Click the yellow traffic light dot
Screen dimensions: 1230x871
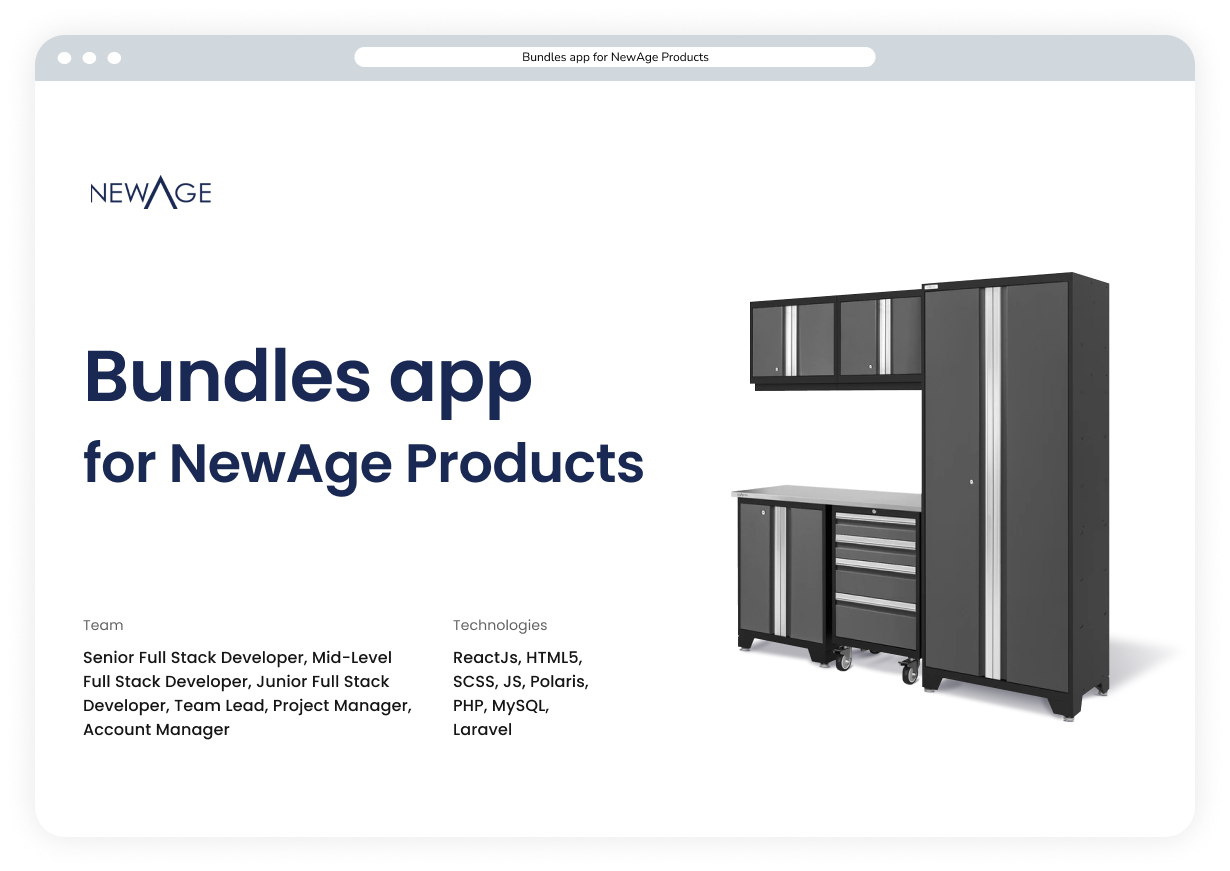pyautogui.click(x=90, y=58)
